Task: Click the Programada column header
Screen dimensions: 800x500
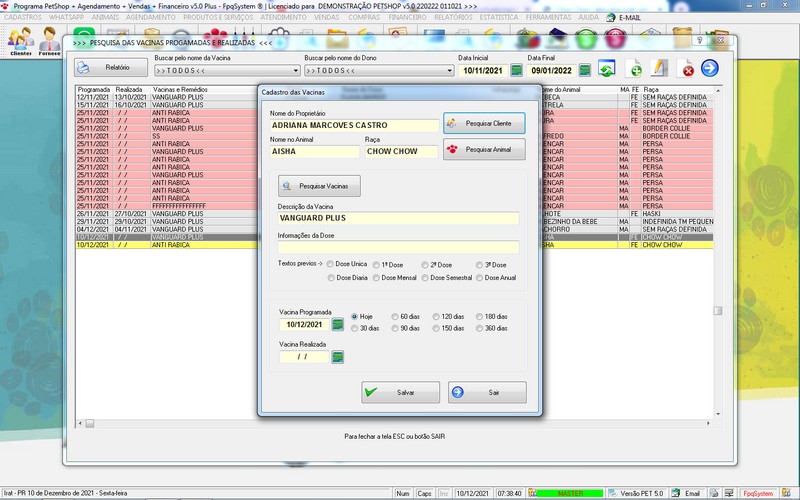Action: pos(94,89)
